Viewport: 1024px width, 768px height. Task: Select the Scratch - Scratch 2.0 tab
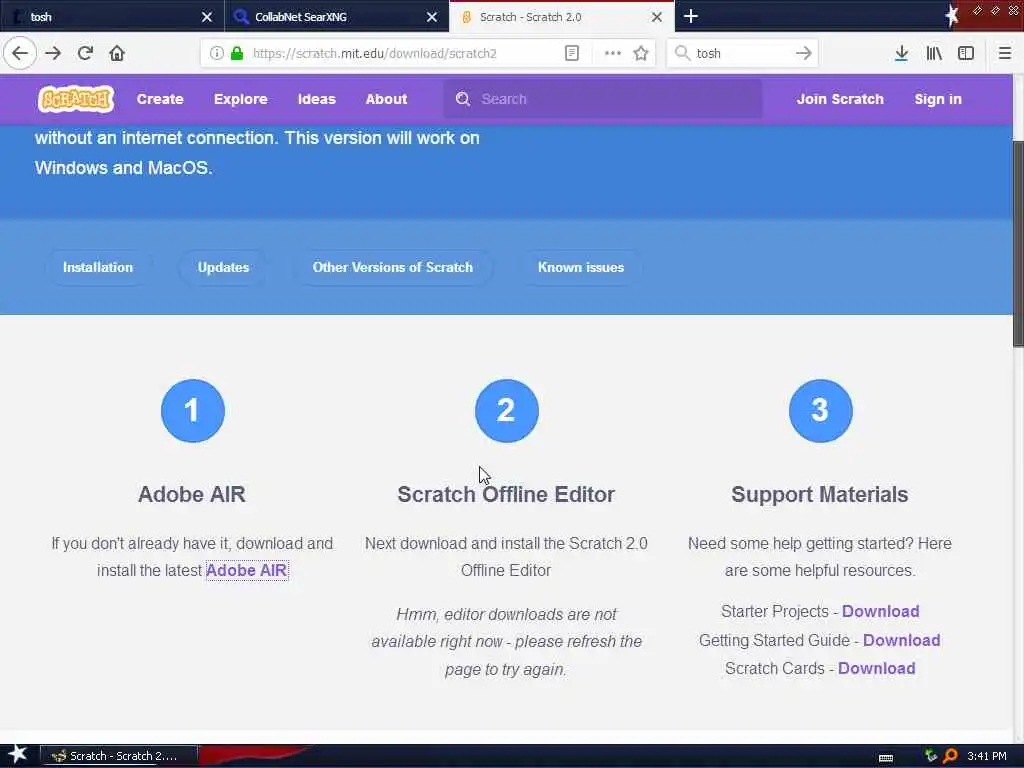(562, 17)
